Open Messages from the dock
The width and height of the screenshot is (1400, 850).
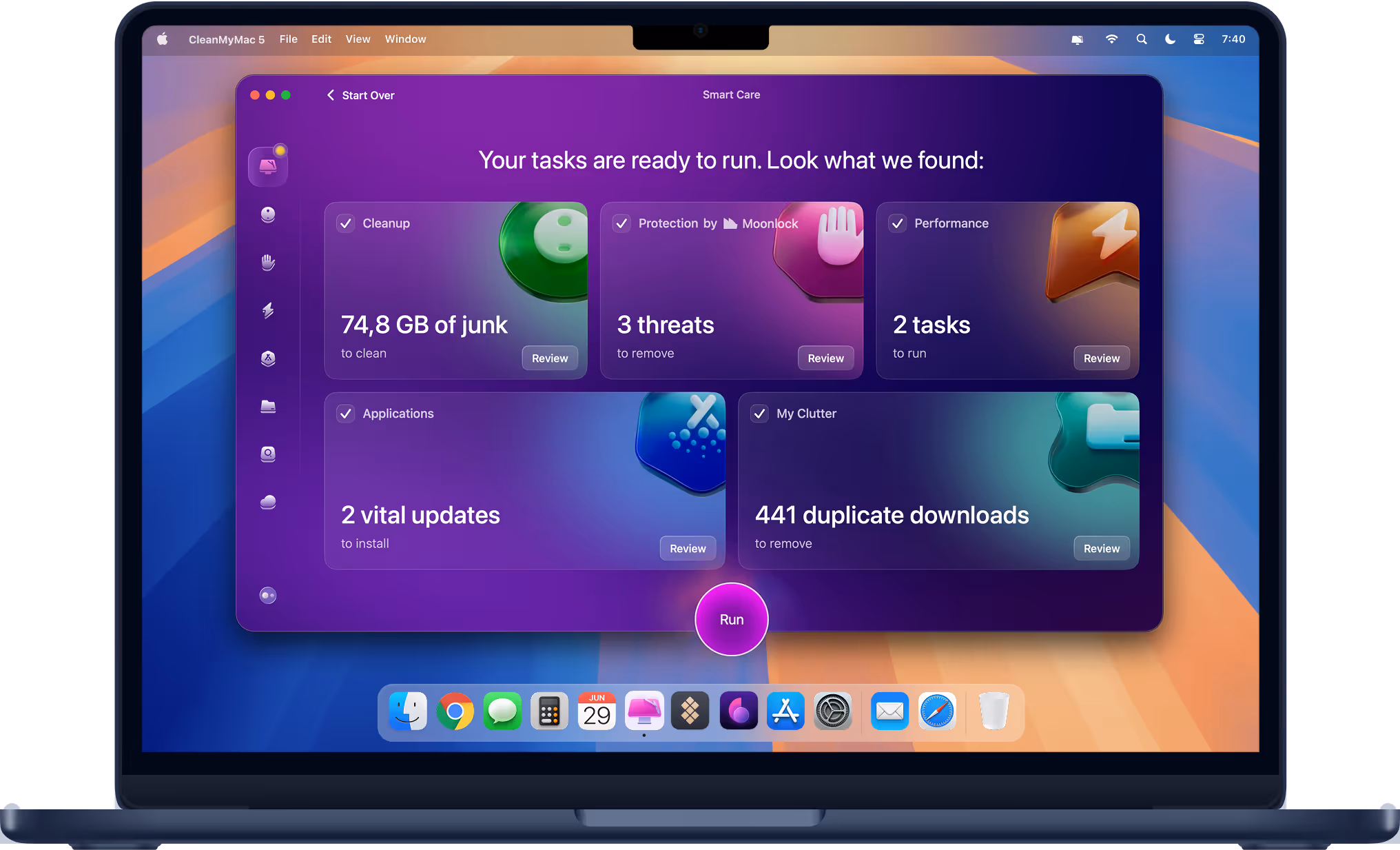tap(502, 711)
